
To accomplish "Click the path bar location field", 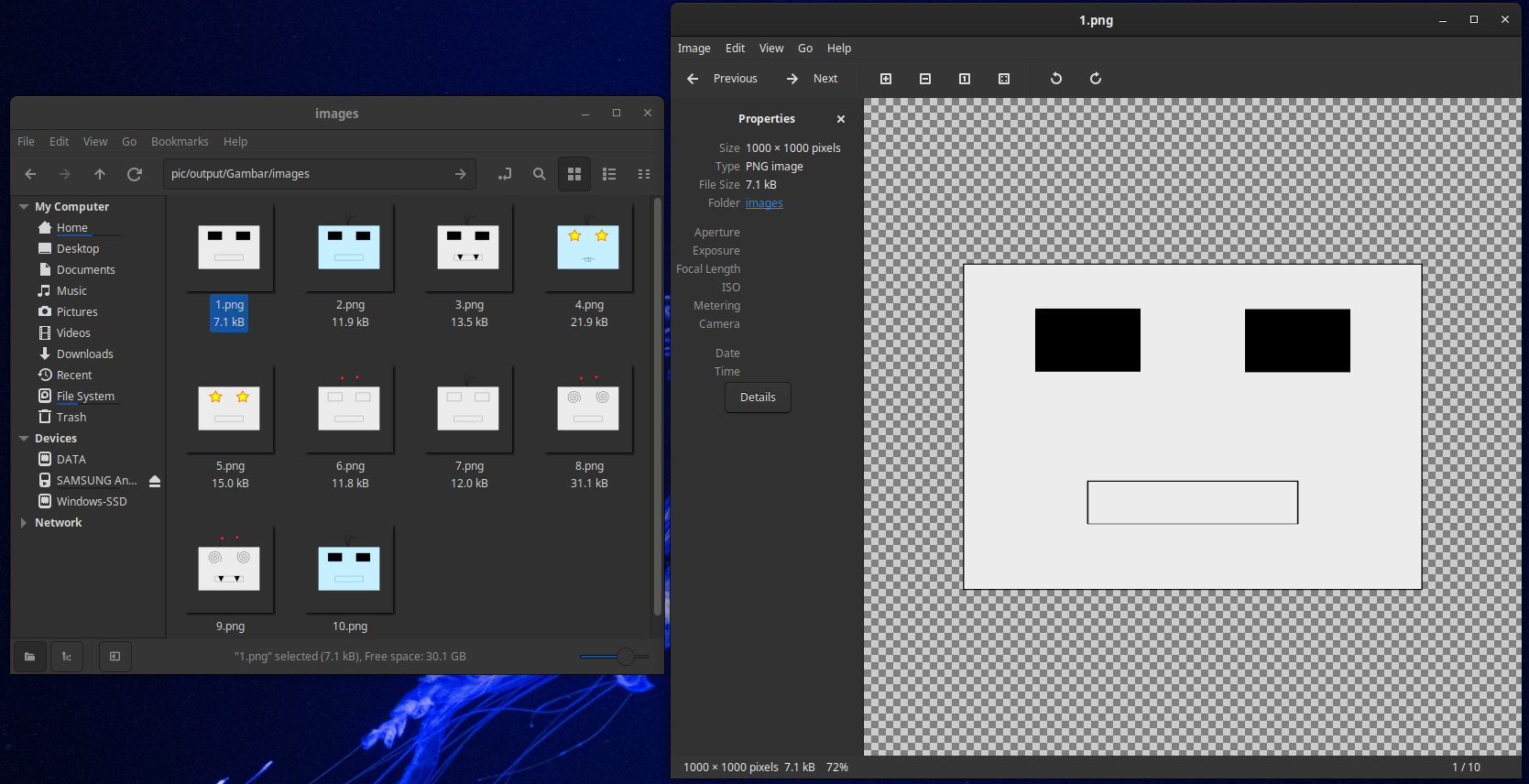I will [320, 174].
